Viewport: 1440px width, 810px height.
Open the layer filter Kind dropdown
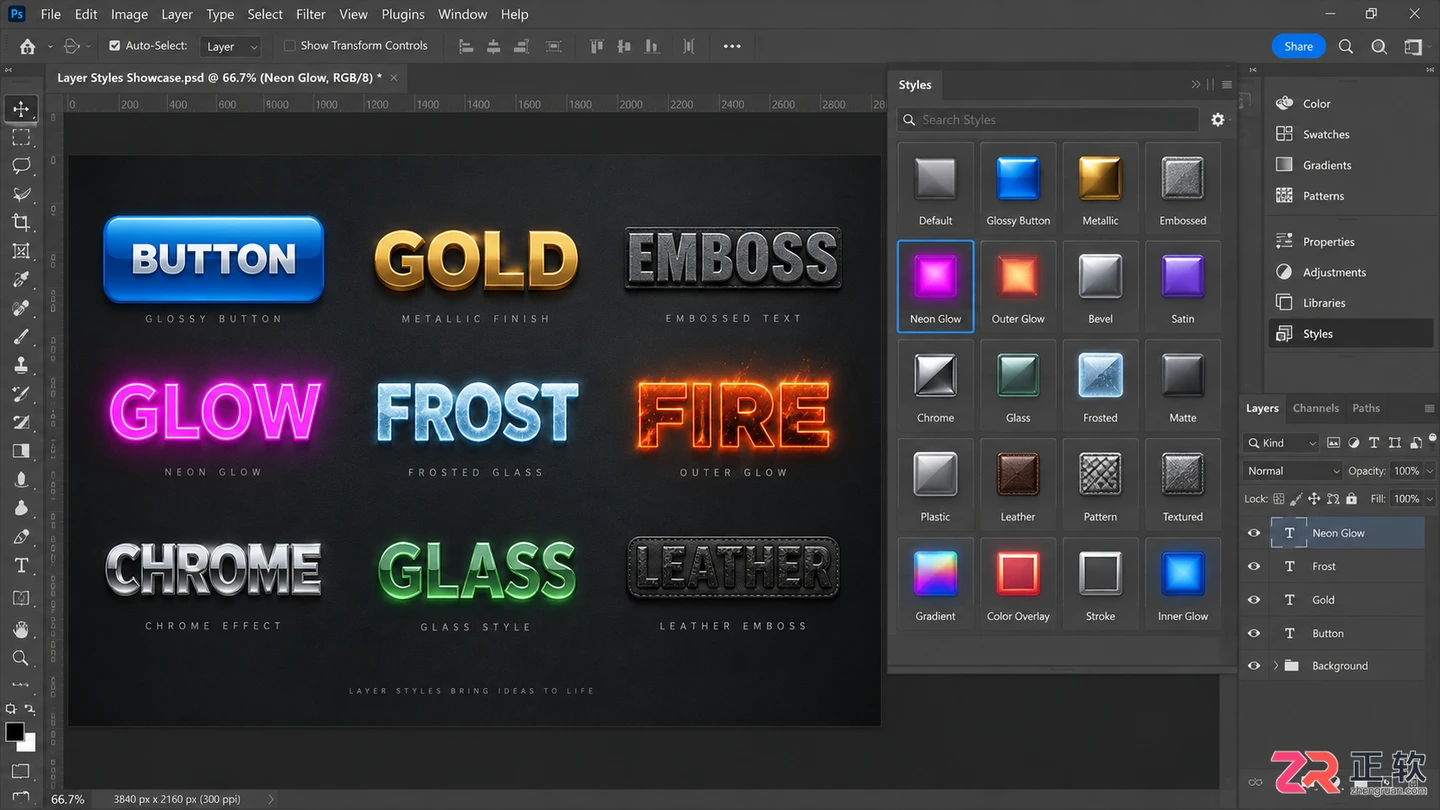[1282, 443]
